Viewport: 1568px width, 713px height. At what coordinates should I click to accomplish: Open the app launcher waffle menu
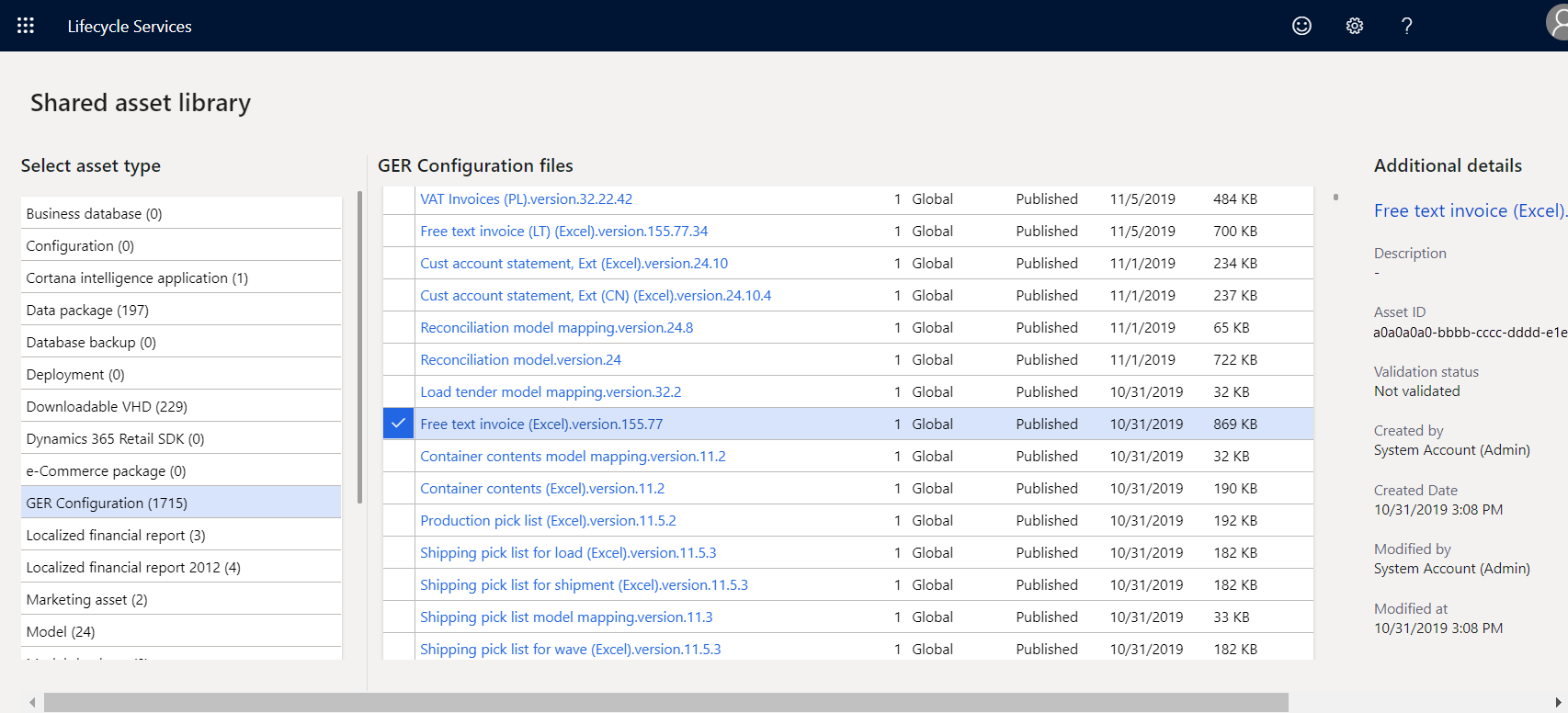tap(26, 26)
